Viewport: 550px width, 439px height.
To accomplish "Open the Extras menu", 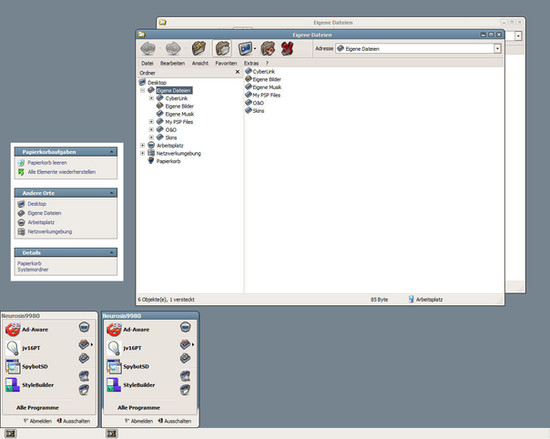I will [x=251, y=63].
